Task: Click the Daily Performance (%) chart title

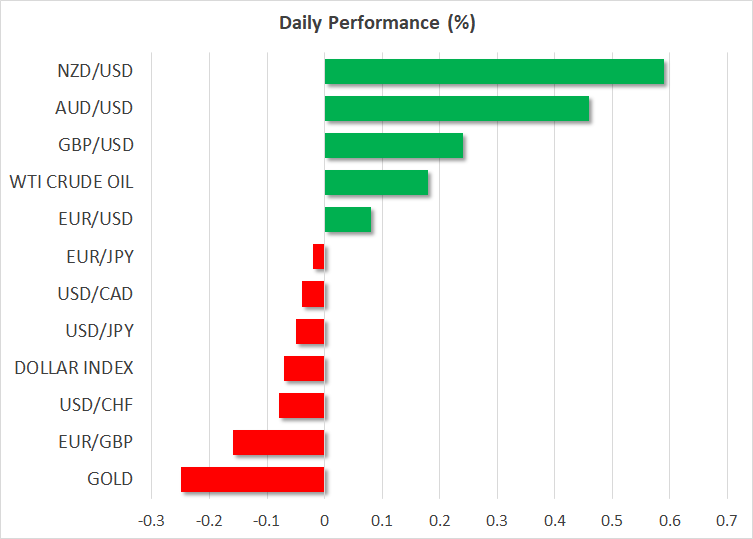Action: pyautogui.click(x=376, y=23)
